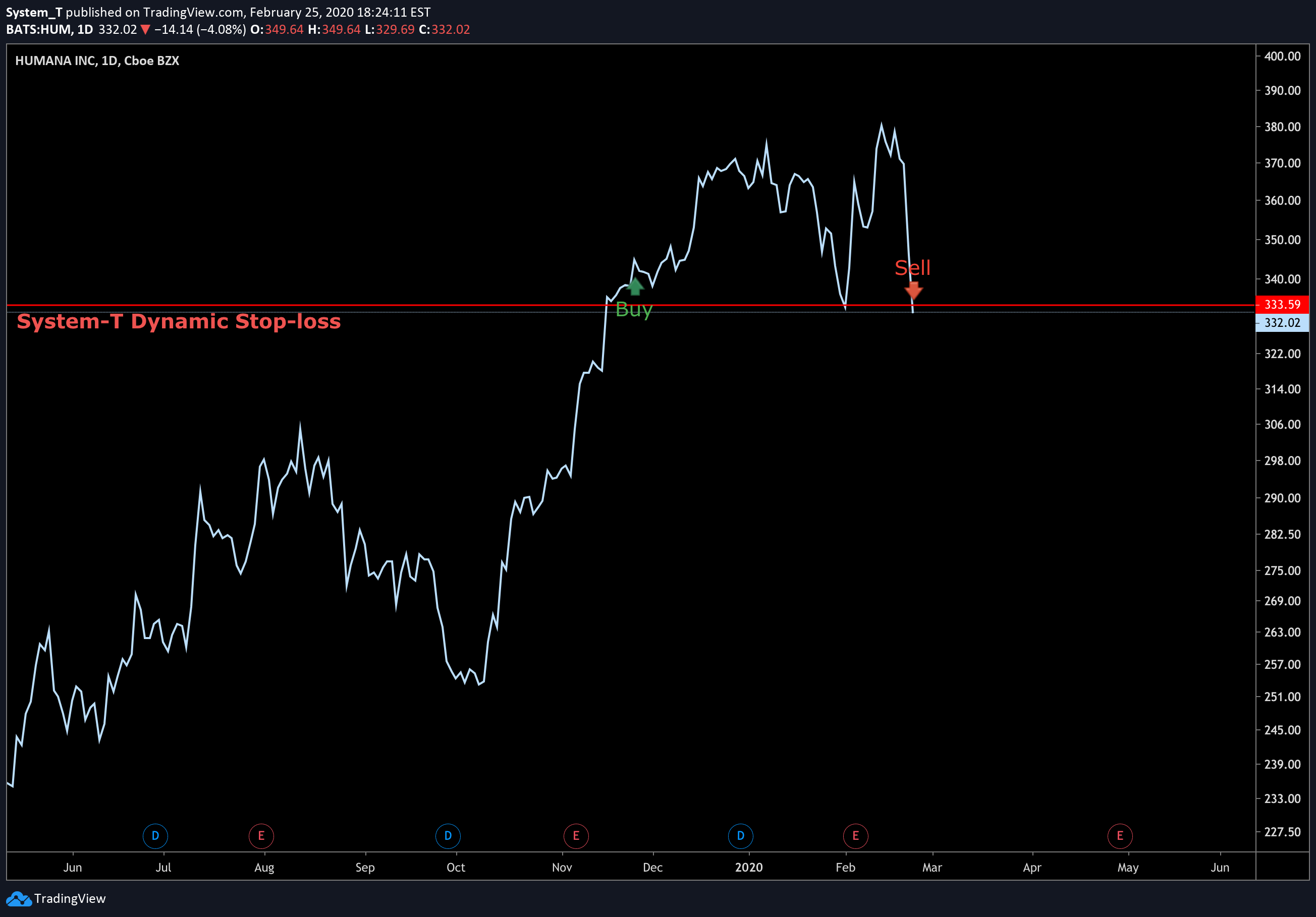Click the May time axis label
The height and width of the screenshot is (917, 1316).
click(1127, 867)
